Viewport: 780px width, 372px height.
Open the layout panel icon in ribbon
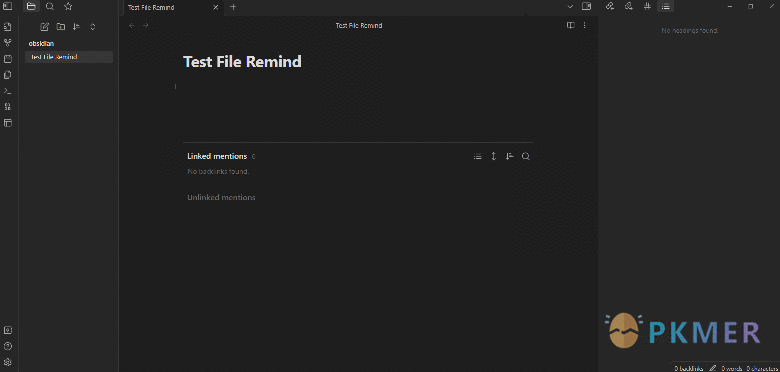pos(7,122)
